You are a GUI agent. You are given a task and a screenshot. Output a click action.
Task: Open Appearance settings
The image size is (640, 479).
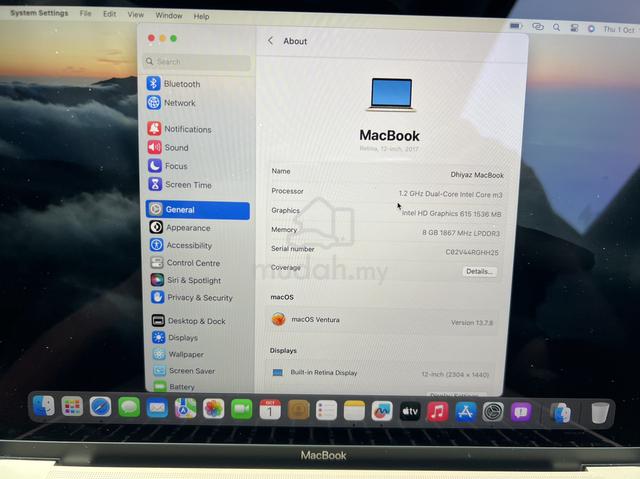tap(180, 228)
